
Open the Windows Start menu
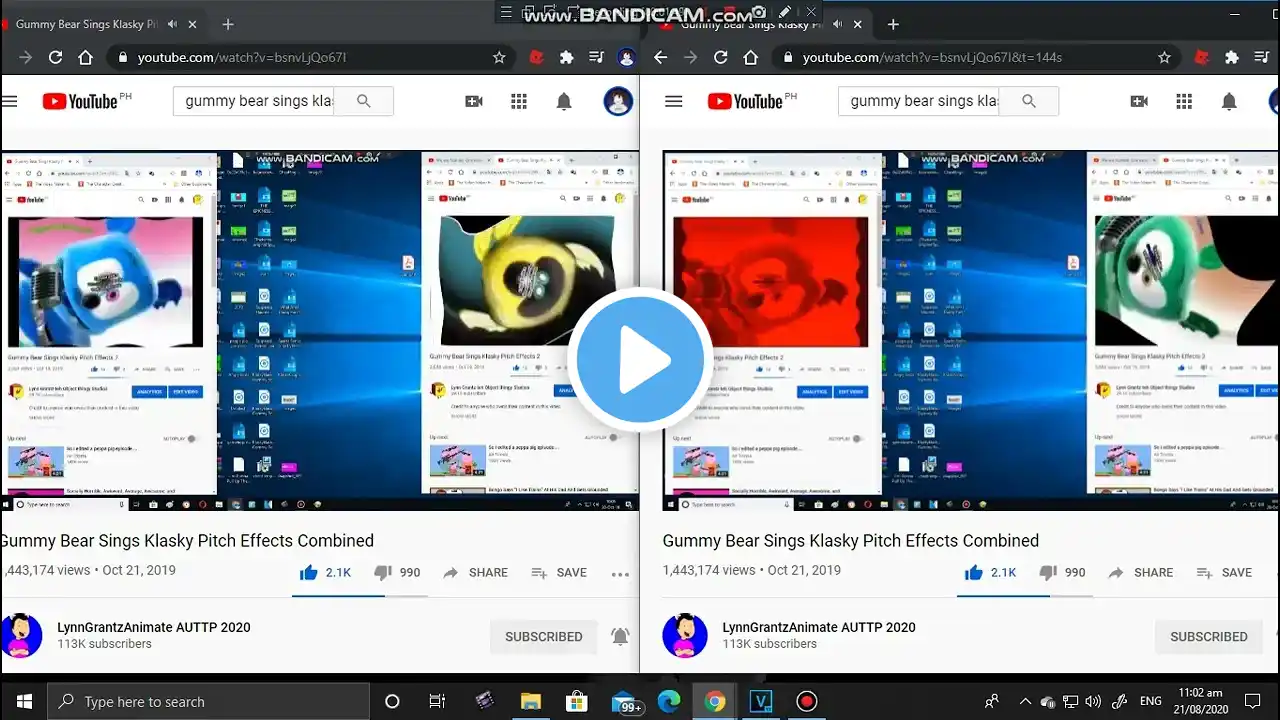pyautogui.click(x=24, y=702)
